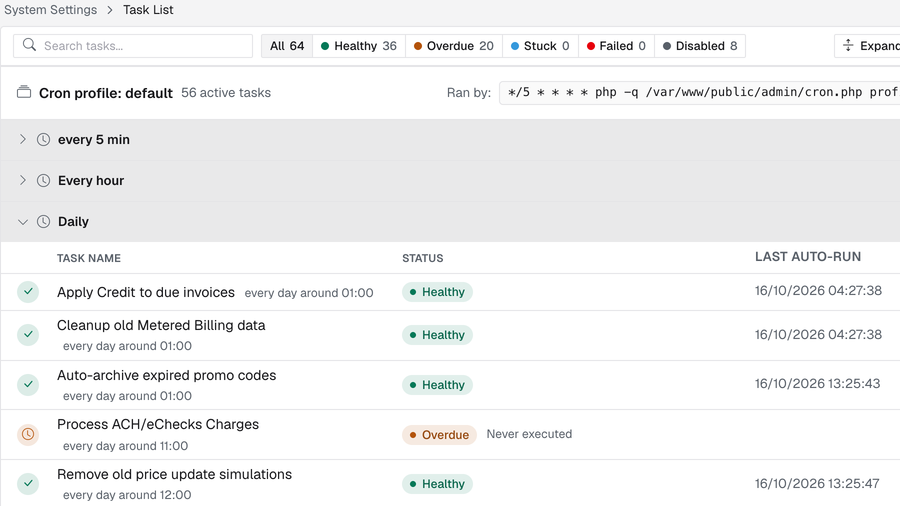900x506 pixels.
Task: Select the cron command text field
Action: [x=700, y=92]
